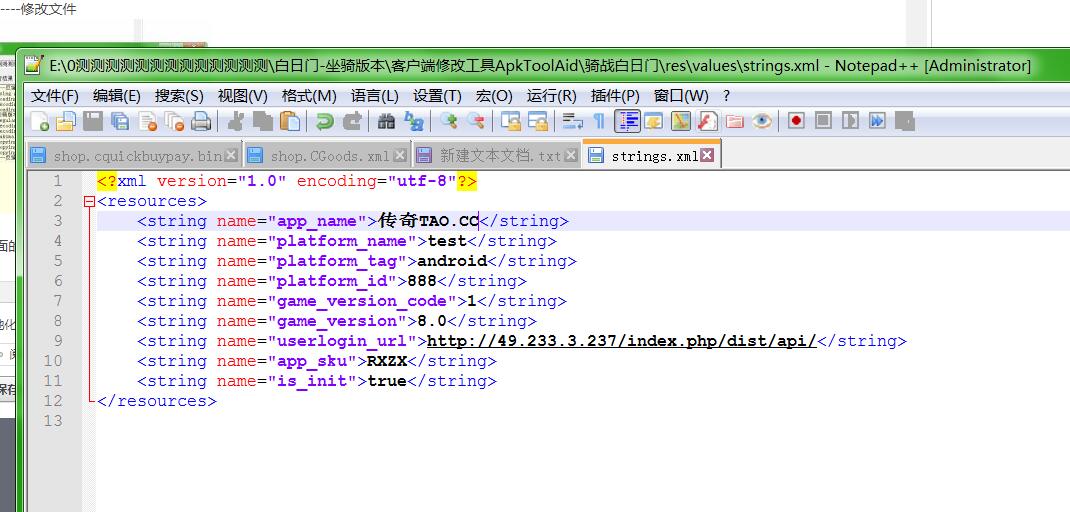Image resolution: width=1070 pixels, height=512 pixels.
Task: Toggle the indent guide button
Action: [628, 121]
